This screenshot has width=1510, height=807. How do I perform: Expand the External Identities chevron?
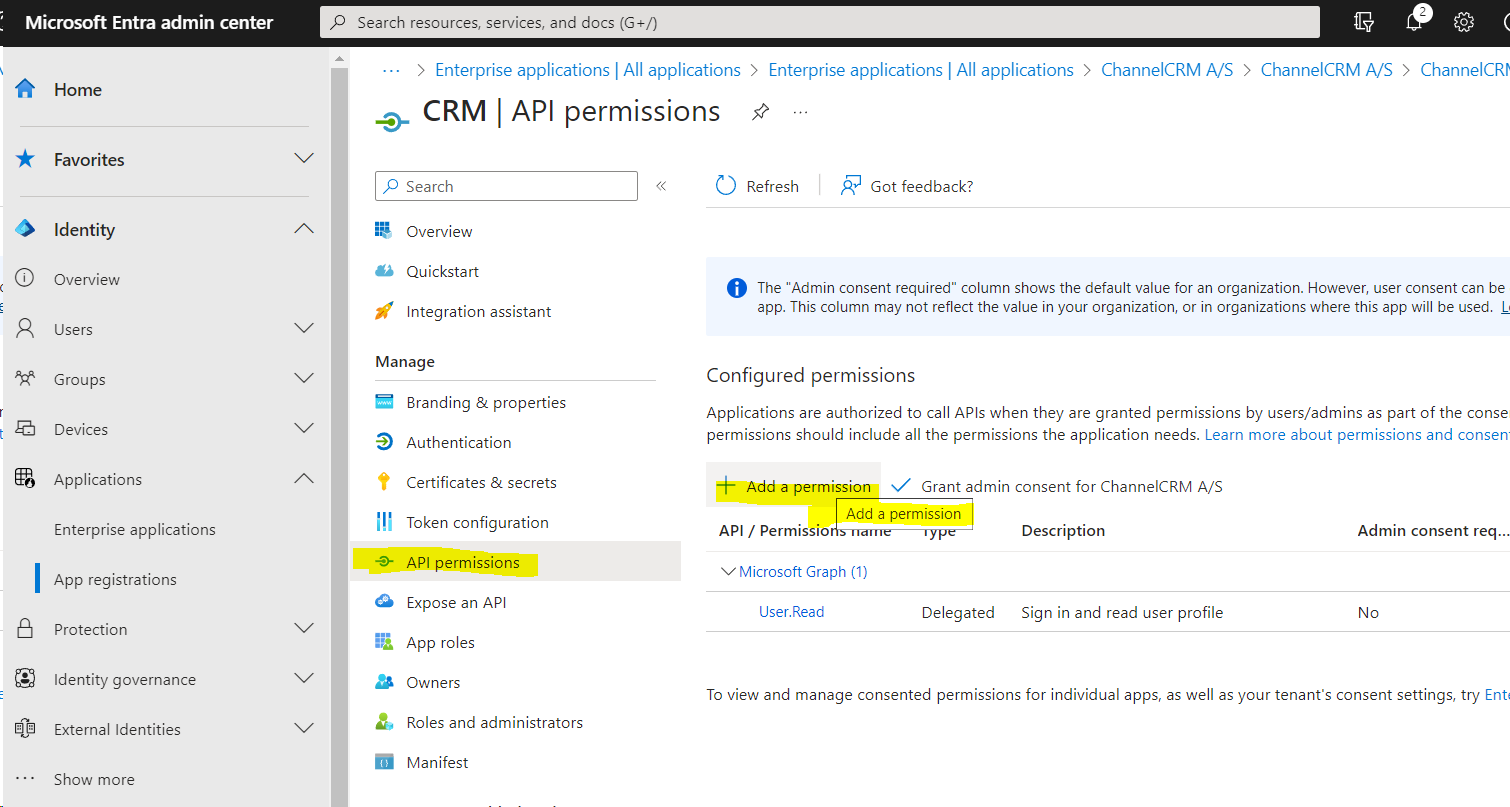[x=304, y=728]
